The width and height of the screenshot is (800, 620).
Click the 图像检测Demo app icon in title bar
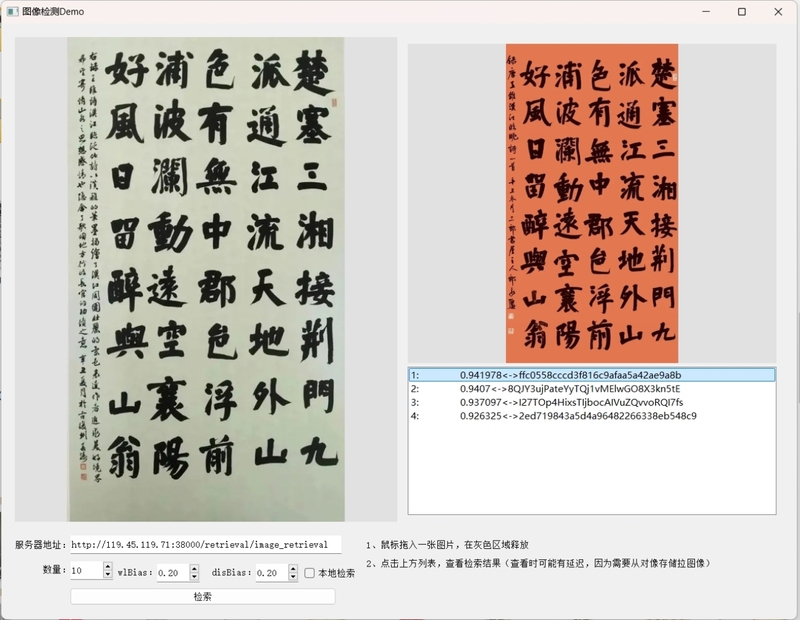click(13, 11)
